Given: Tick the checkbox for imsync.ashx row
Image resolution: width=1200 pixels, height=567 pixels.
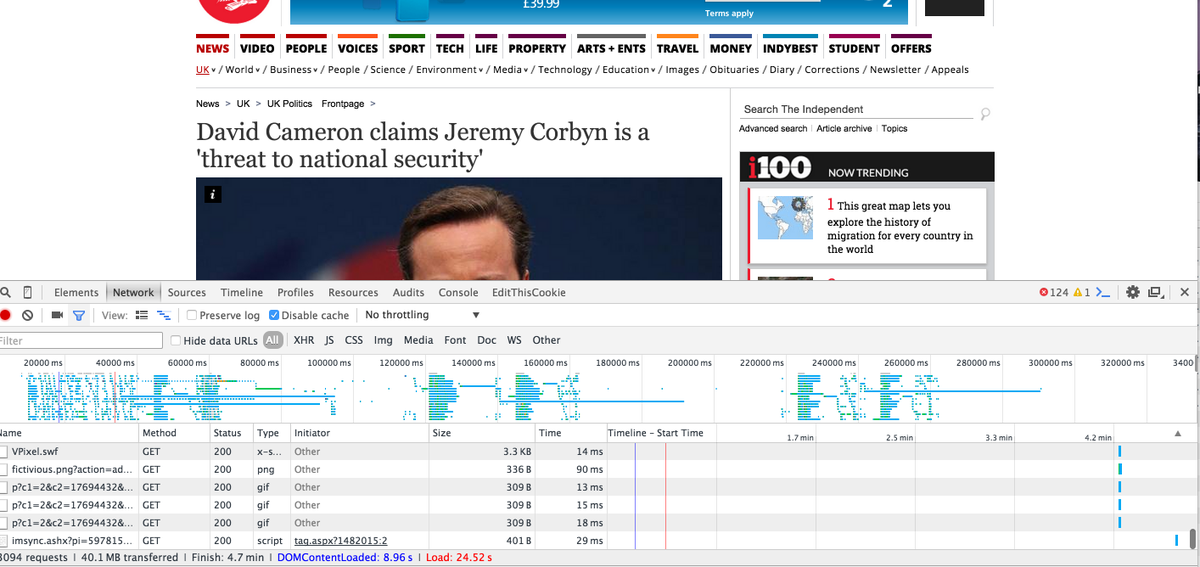Looking at the screenshot, I should pyautogui.click(x=4, y=540).
